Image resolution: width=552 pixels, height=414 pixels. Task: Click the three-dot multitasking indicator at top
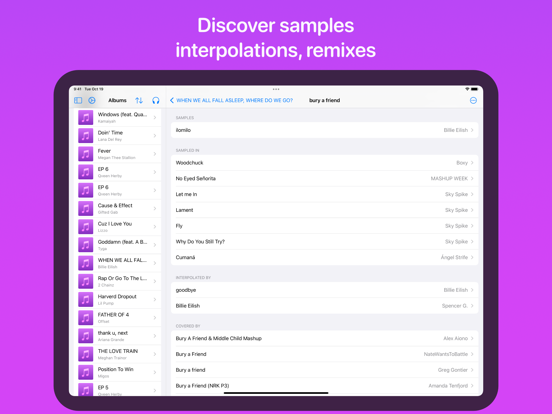click(276, 89)
